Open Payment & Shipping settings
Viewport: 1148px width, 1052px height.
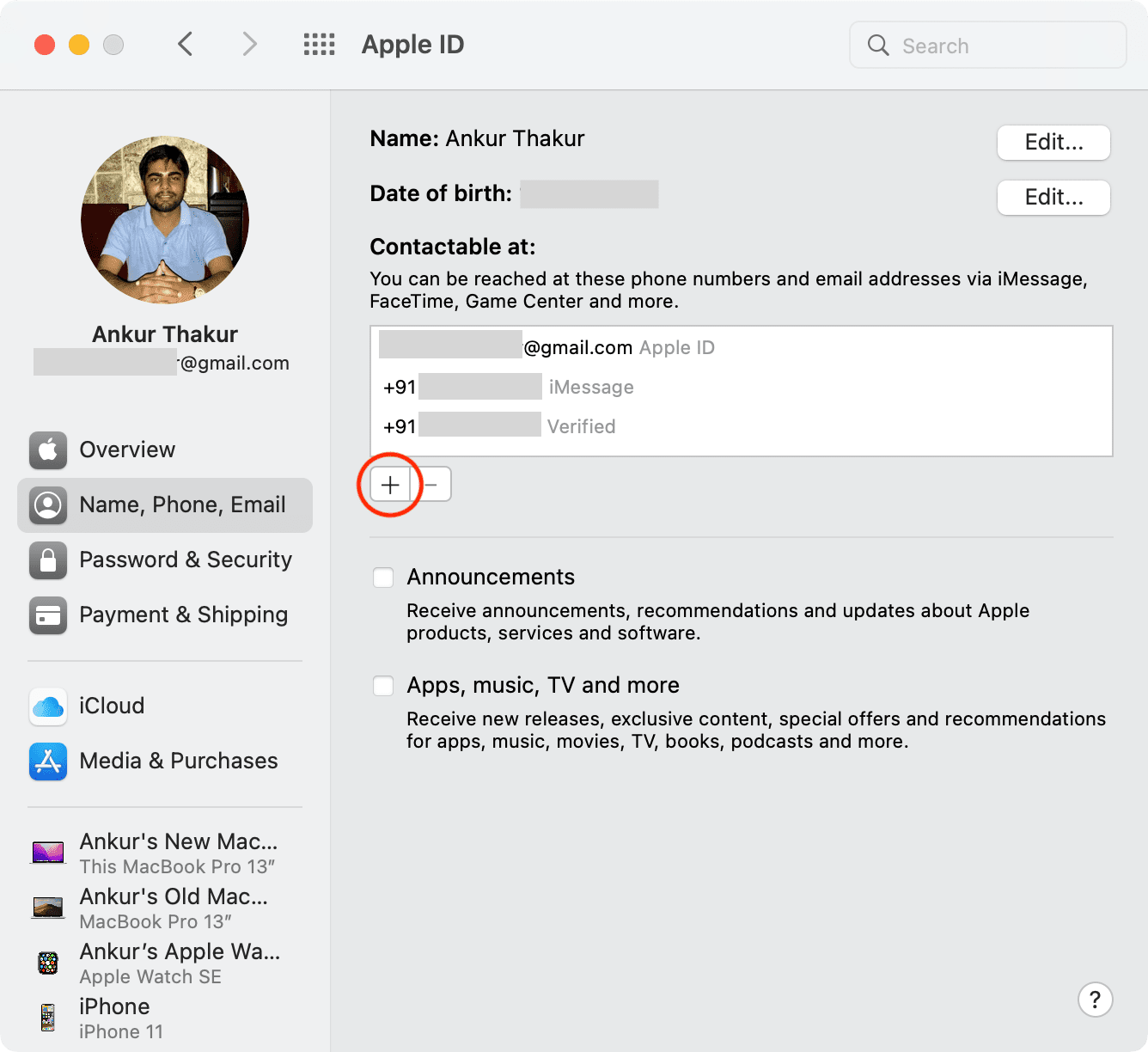coord(165,615)
